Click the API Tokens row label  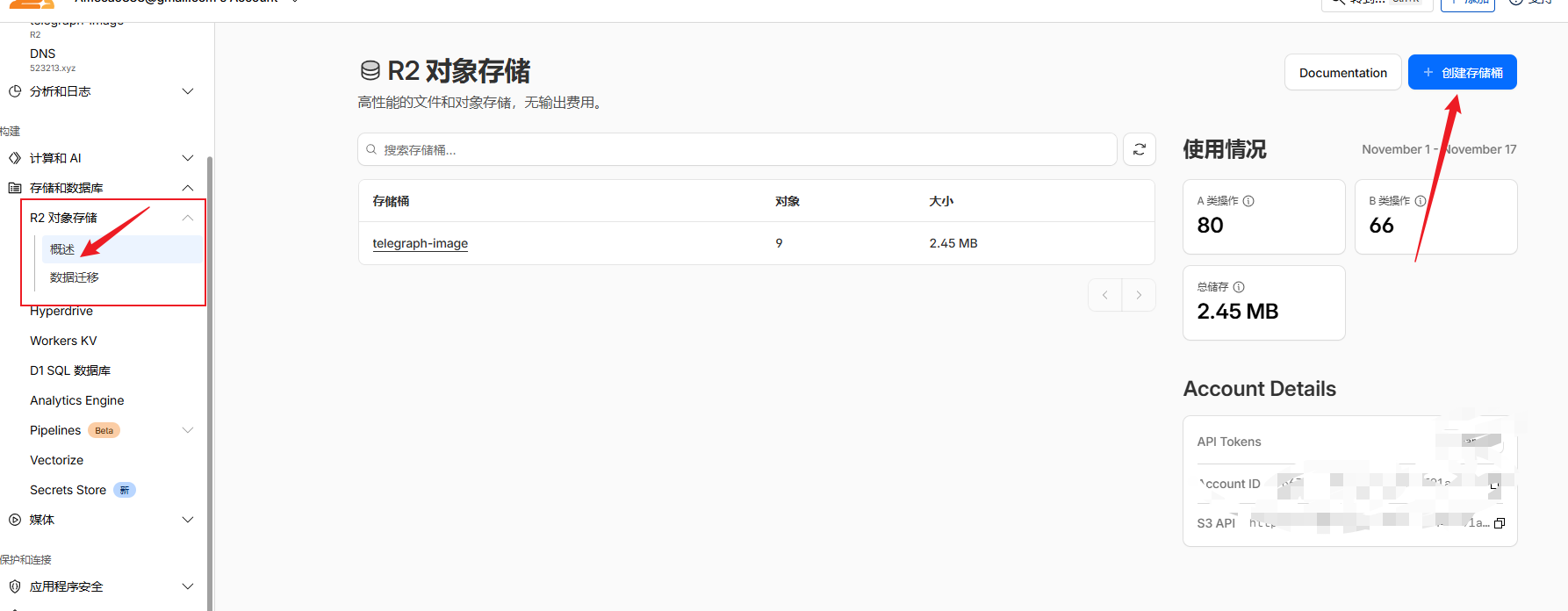tap(1229, 442)
